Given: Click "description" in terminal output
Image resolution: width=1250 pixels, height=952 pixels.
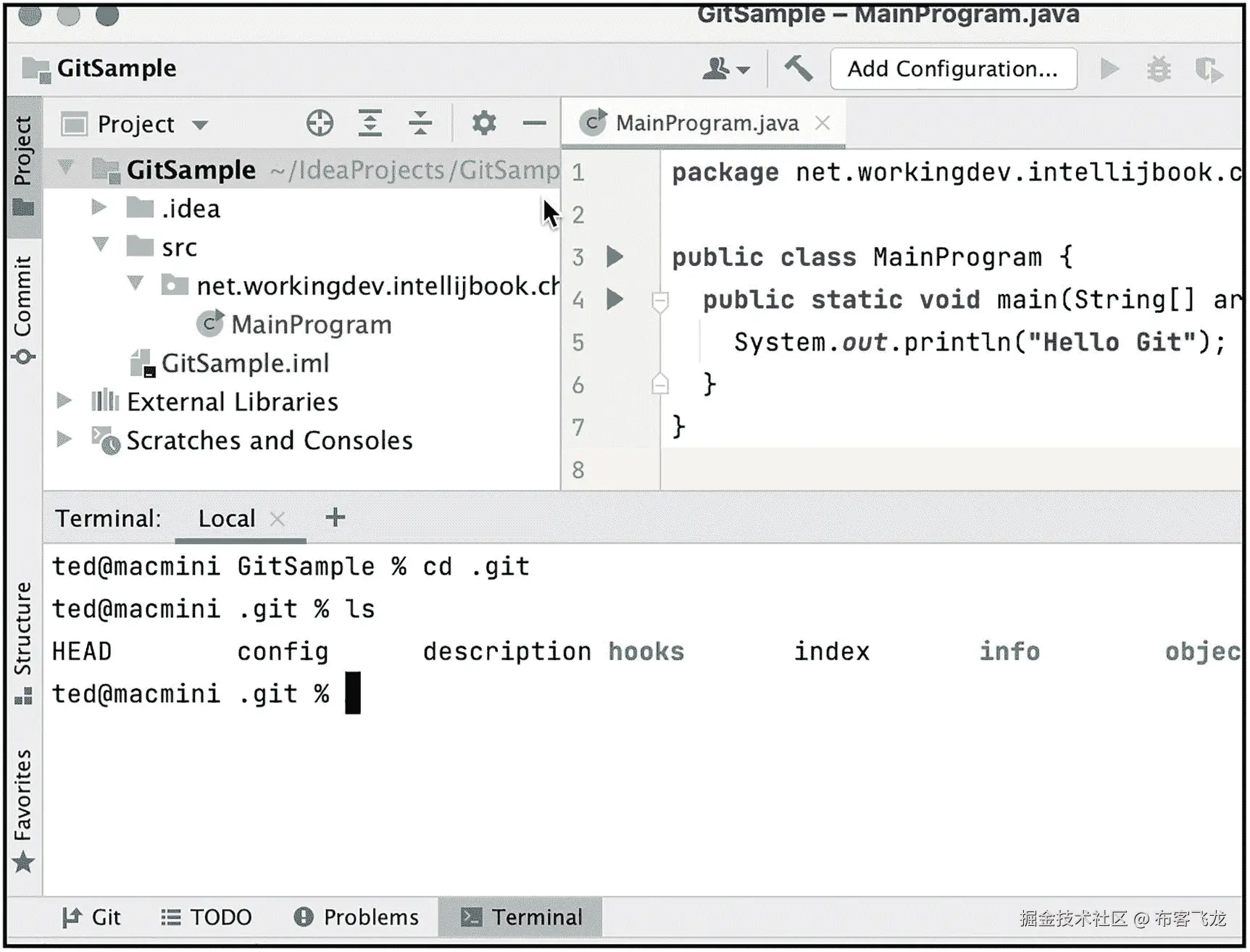Looking at the screenshot, I should 507,652.
